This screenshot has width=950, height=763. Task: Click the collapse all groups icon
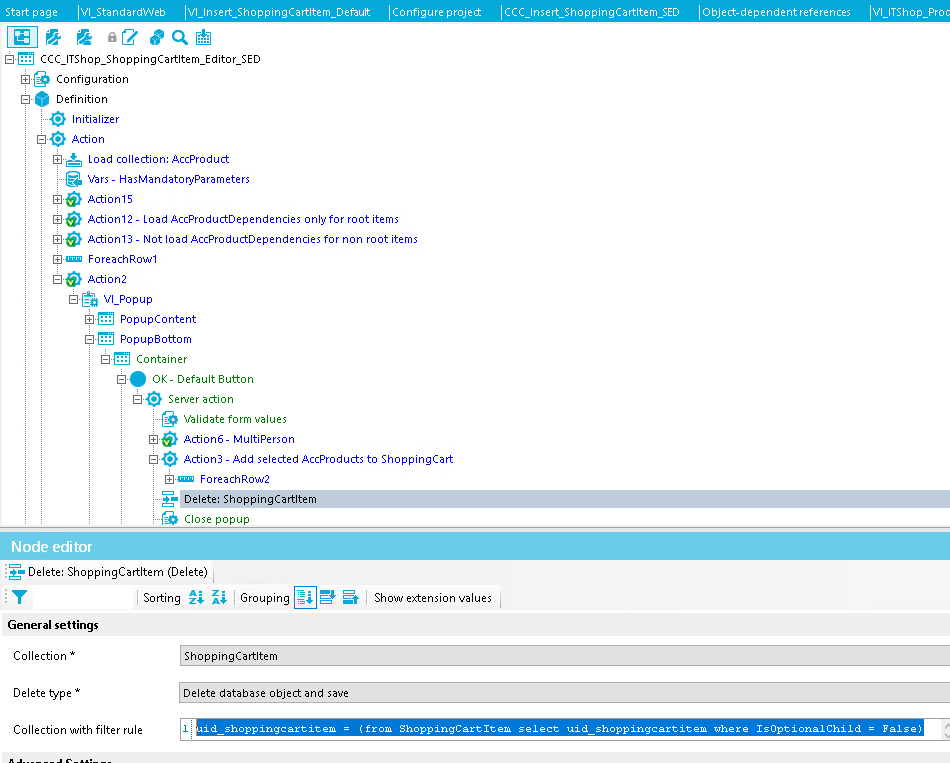coord(350,598)
